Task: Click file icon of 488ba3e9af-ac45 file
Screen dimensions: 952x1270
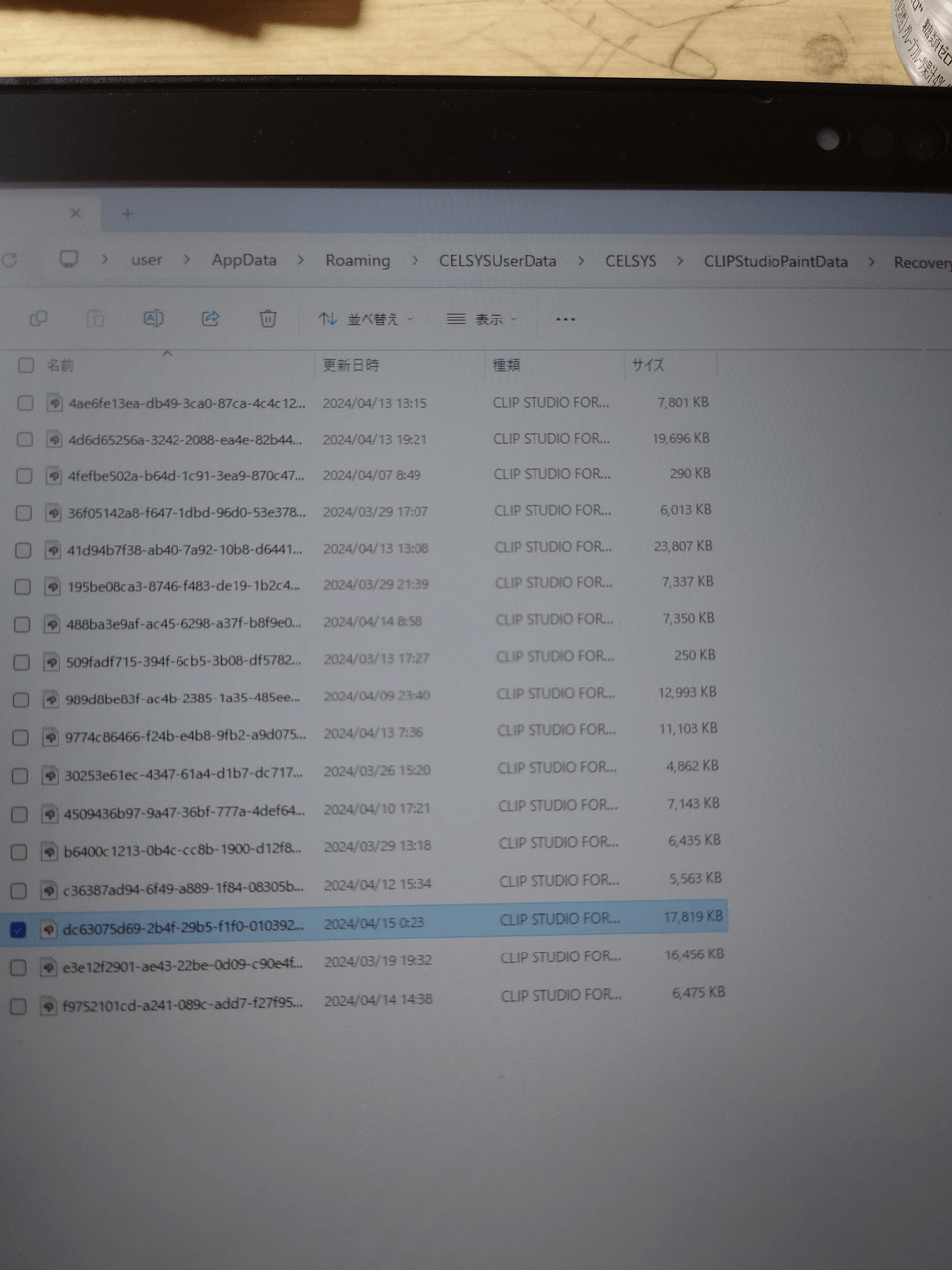Action: [52, 624]
